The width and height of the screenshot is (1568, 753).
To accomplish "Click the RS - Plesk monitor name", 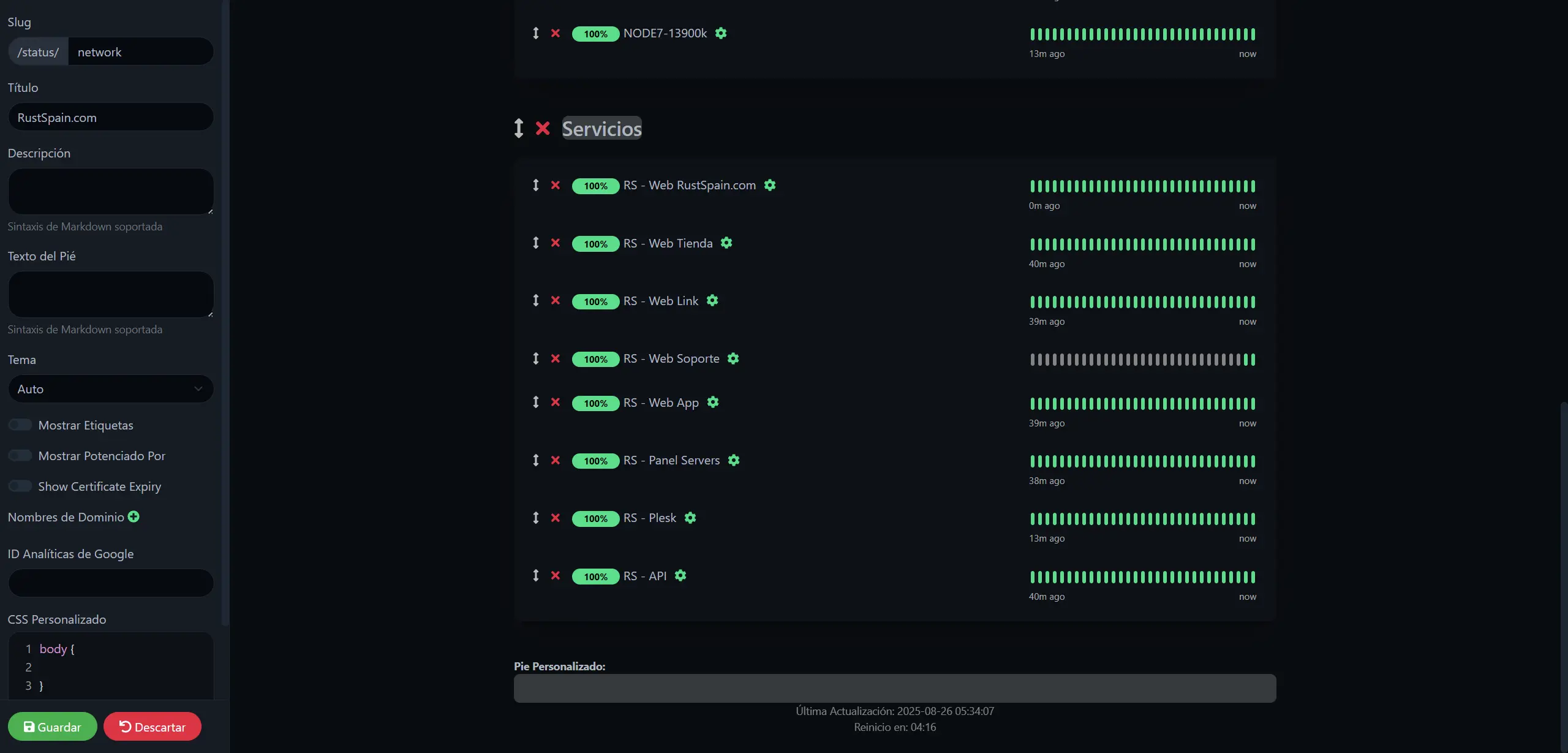I will click(x=650, y=518).
